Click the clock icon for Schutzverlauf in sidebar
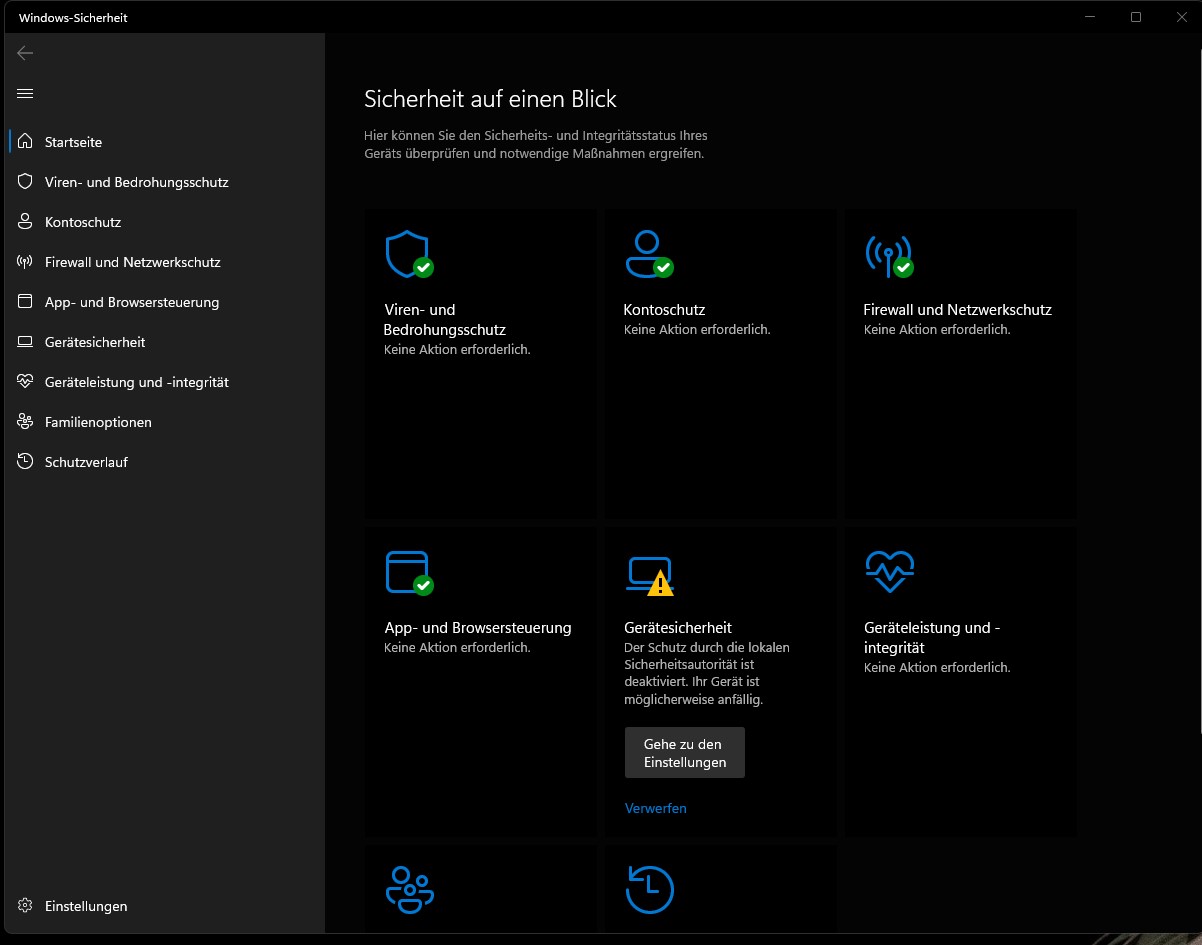The width and height of the screenshot is (1202, 945). click(x=25, y=462)
